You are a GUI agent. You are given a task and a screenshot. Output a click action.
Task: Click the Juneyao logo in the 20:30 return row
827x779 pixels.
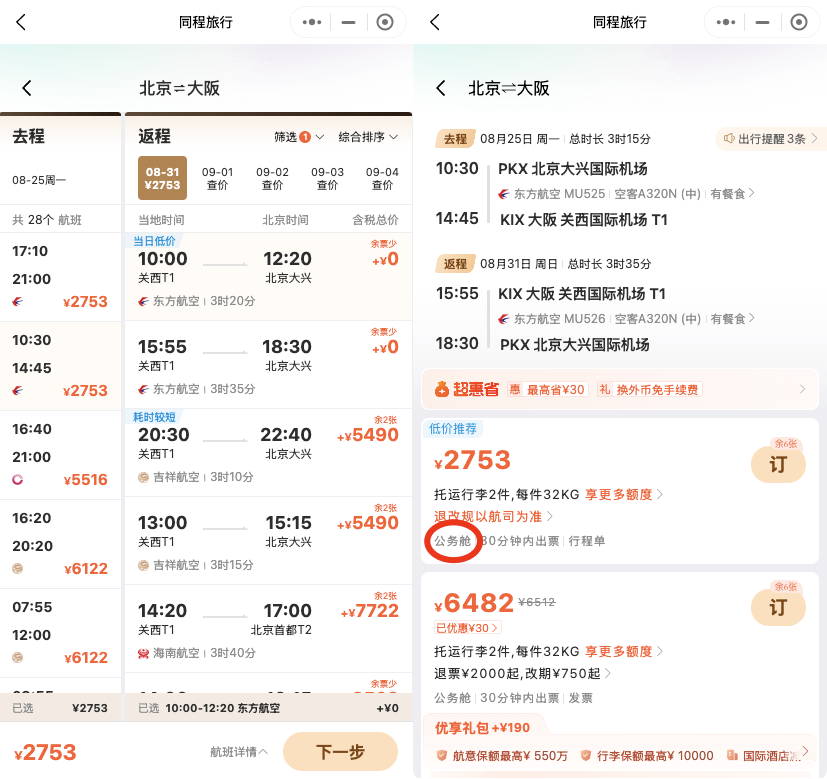click(143, 477)
